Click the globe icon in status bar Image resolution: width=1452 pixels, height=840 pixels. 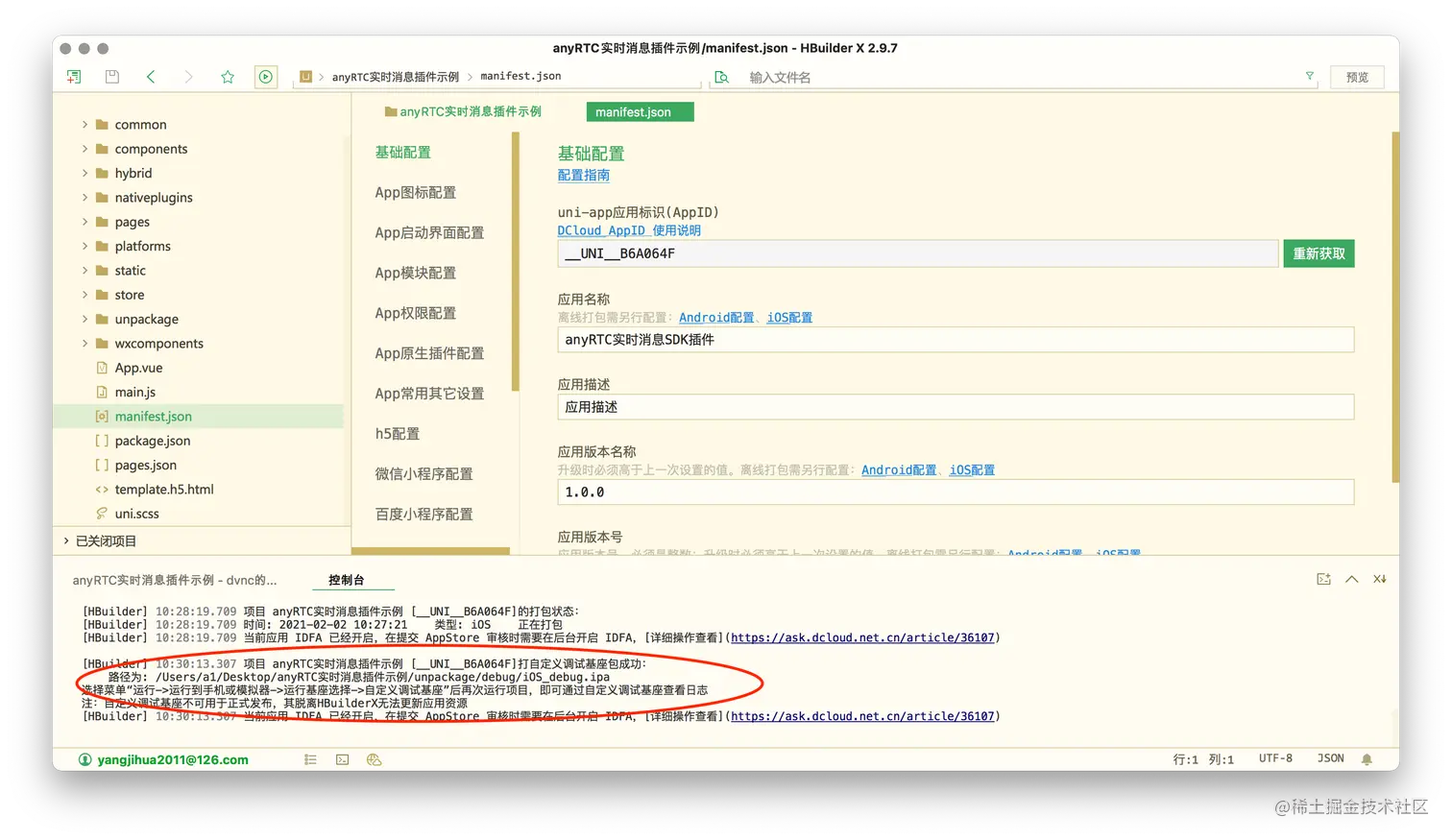click(x=375, y=759)
